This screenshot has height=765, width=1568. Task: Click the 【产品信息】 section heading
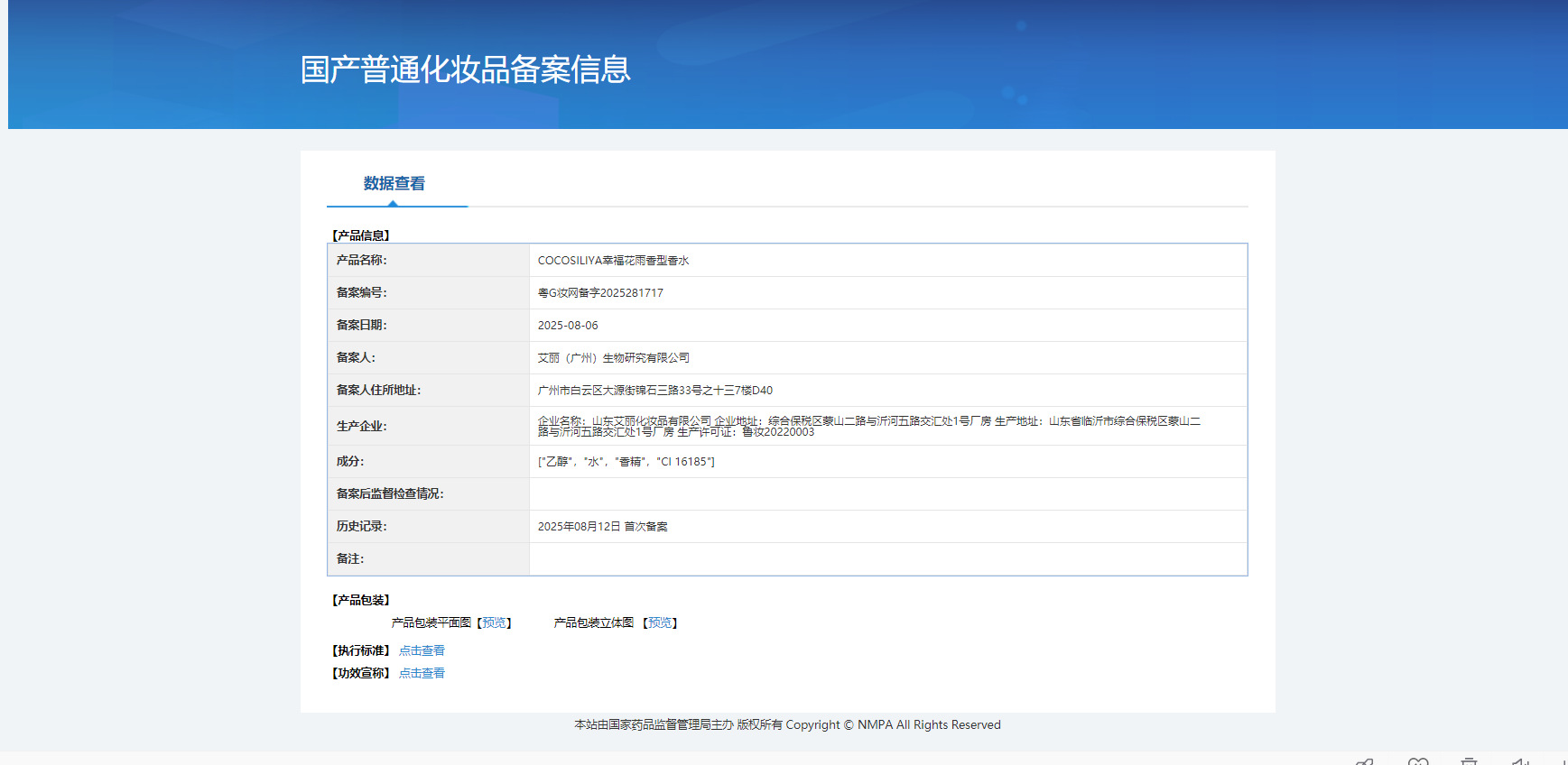[360, 235]
